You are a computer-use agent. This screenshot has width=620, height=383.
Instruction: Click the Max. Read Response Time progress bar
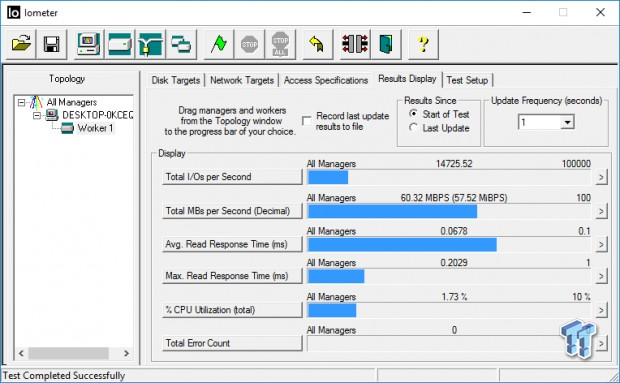coord(449,276)
